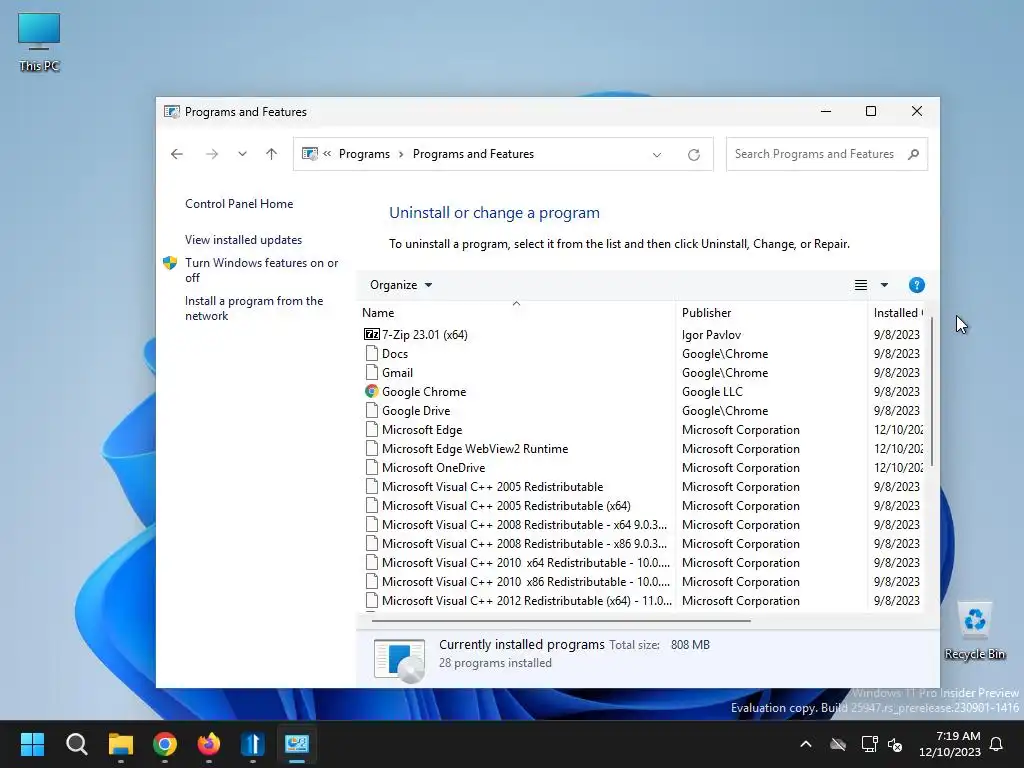
Task: Select the Google Drive entry
Action: 415,411
